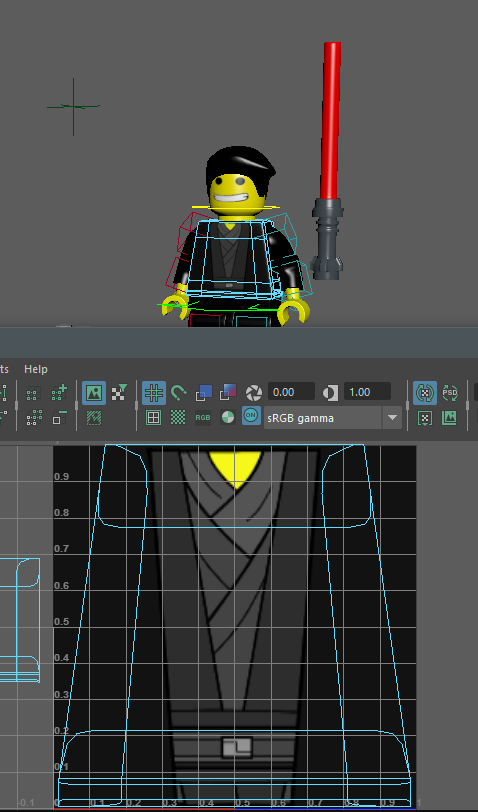This screenshot has width=478, height=812.
Task: Edit the gamma value 1.00 field
Action: pos(367,392)
